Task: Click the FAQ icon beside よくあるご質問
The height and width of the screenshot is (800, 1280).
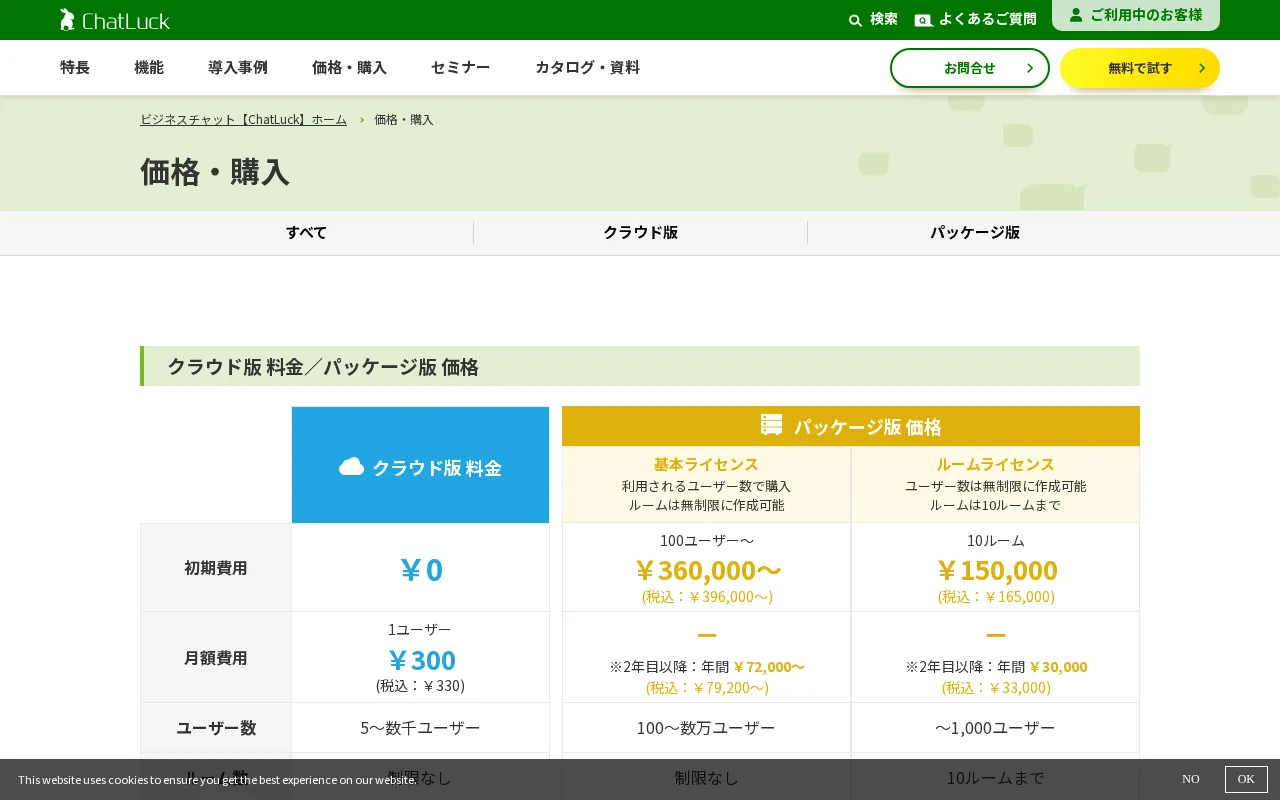Action: pyautogui.click(x=923, y=20)
